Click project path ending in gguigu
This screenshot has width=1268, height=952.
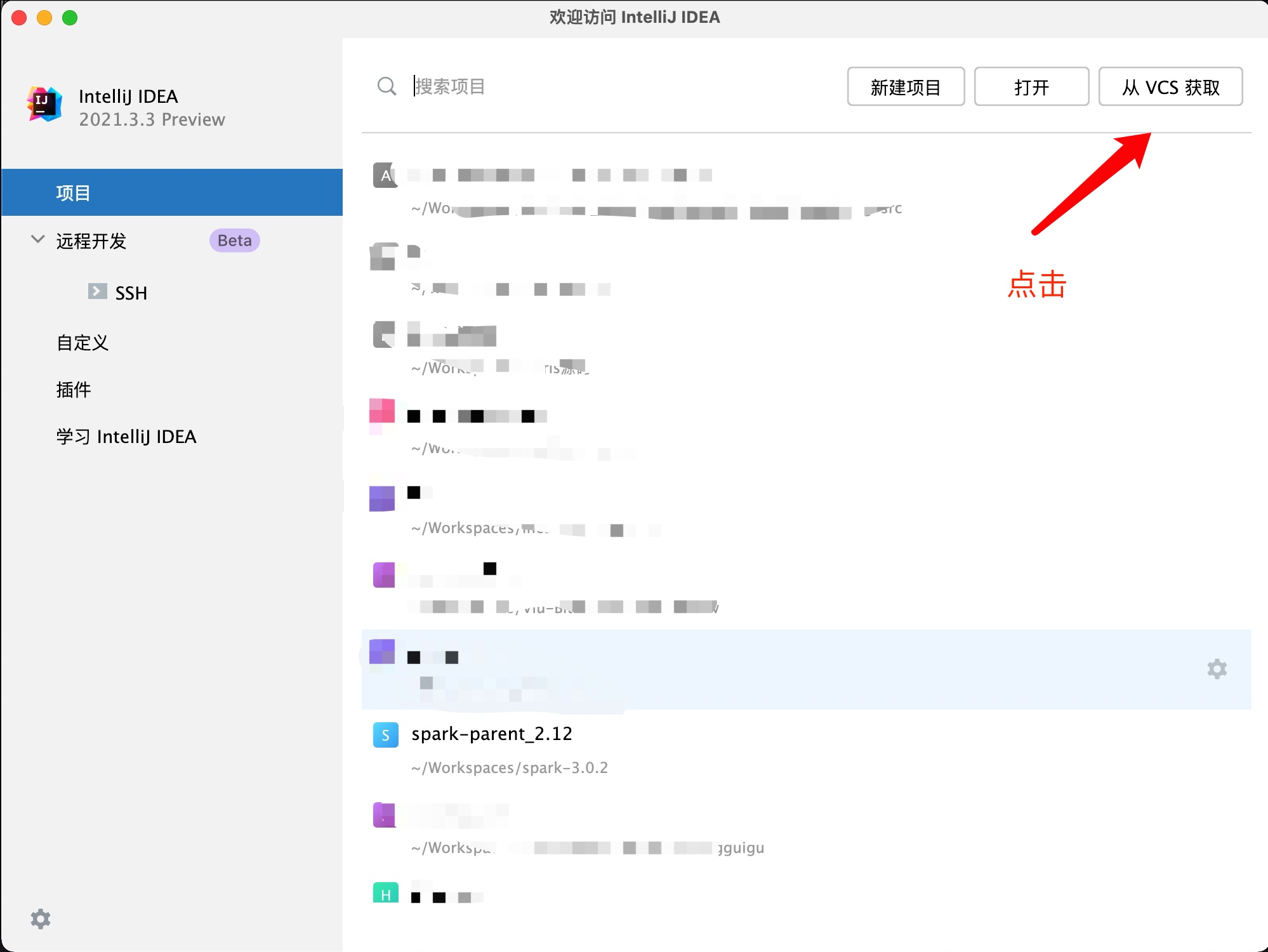[x=587, y=848]
